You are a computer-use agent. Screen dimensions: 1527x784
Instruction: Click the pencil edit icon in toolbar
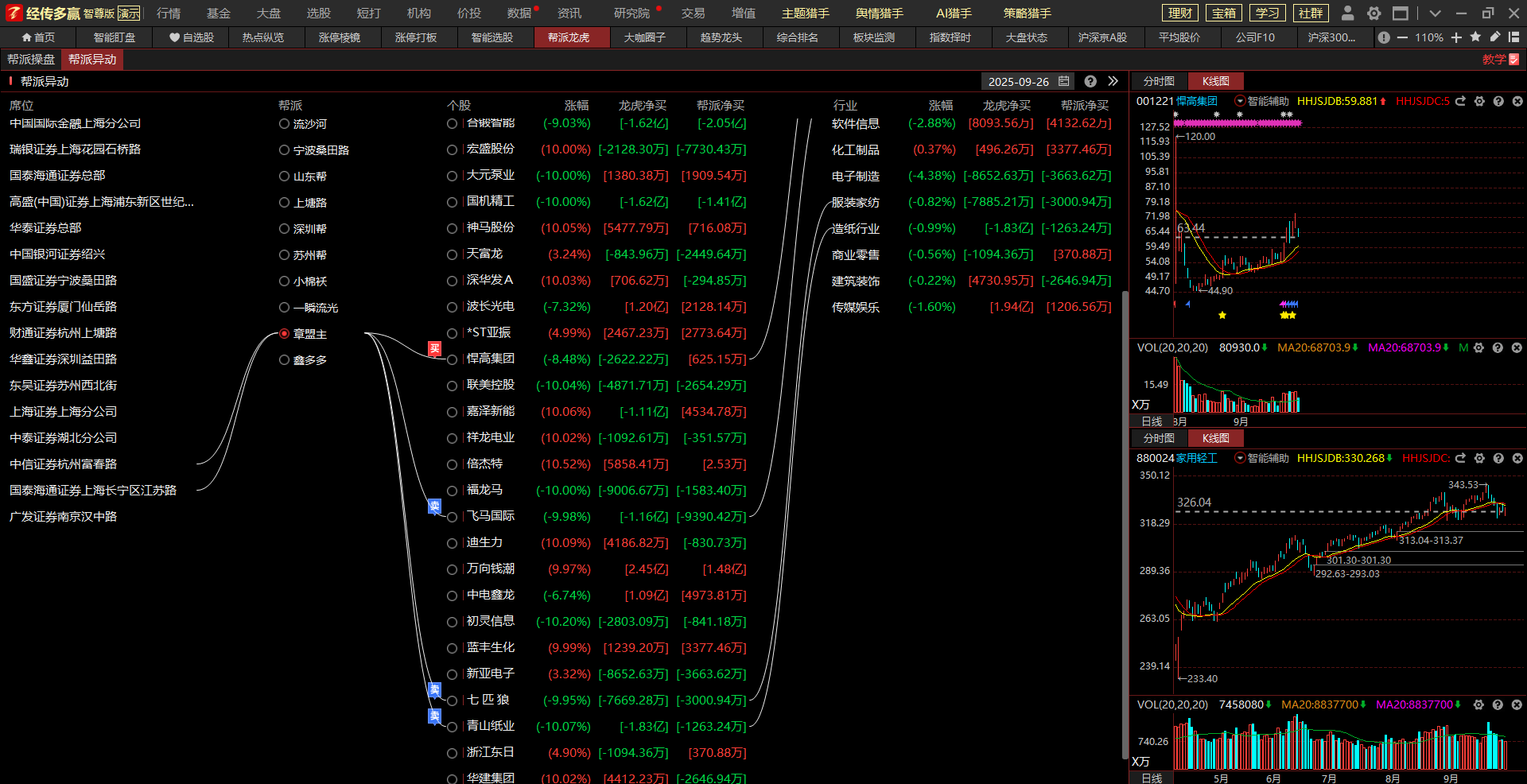click(1495, 37)
